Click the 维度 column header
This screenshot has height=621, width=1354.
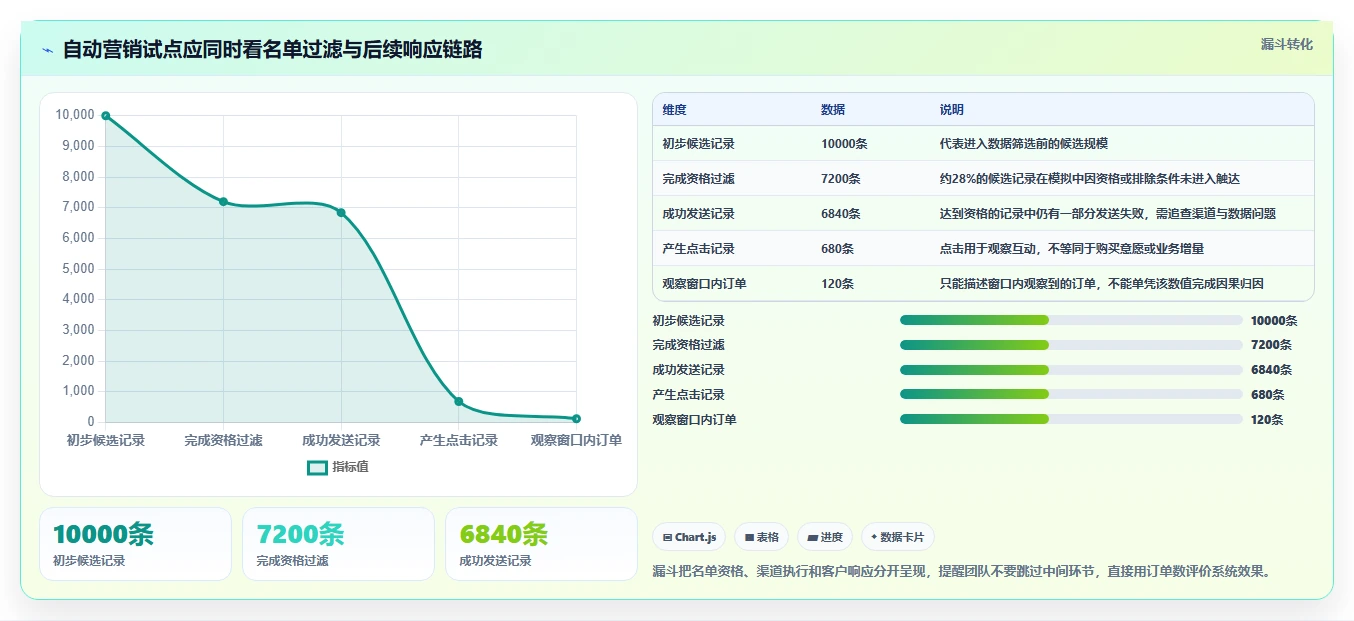pos(674,110)
